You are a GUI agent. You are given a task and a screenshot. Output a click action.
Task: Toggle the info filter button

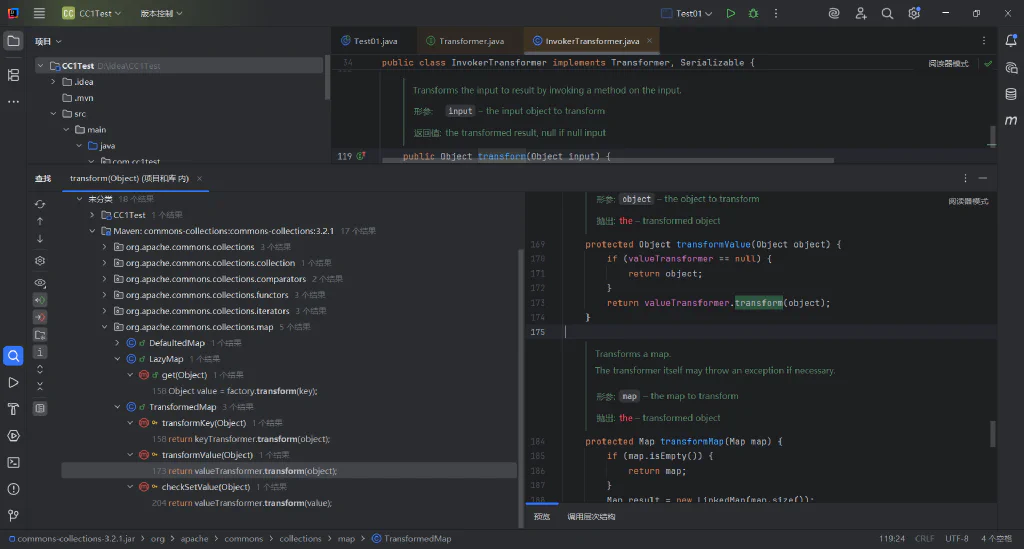(x=40, y=352)
